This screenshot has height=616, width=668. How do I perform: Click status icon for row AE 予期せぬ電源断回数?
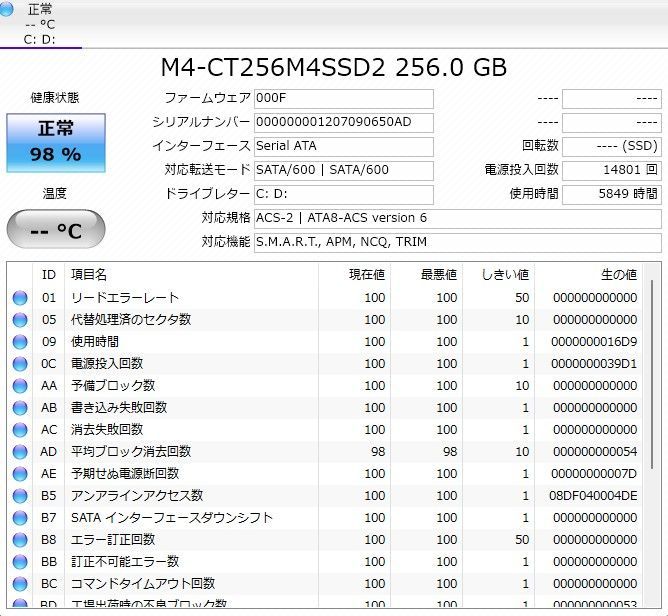(20, 474)
